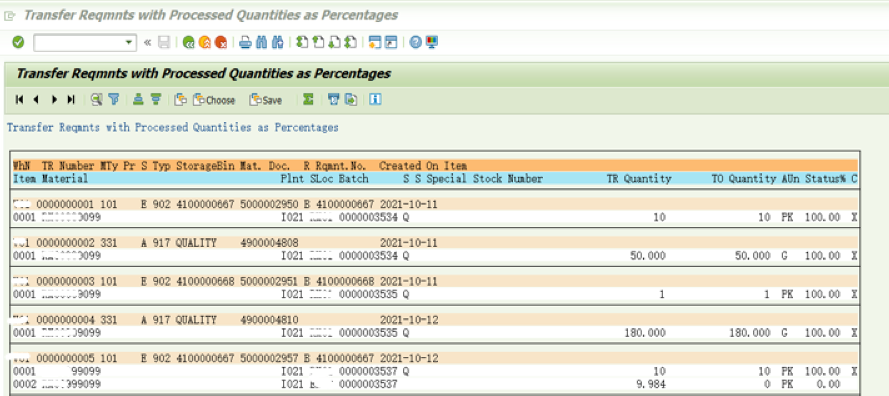Click the Generate Shortcut icon
889x396 pixels.
coord(391,43)
